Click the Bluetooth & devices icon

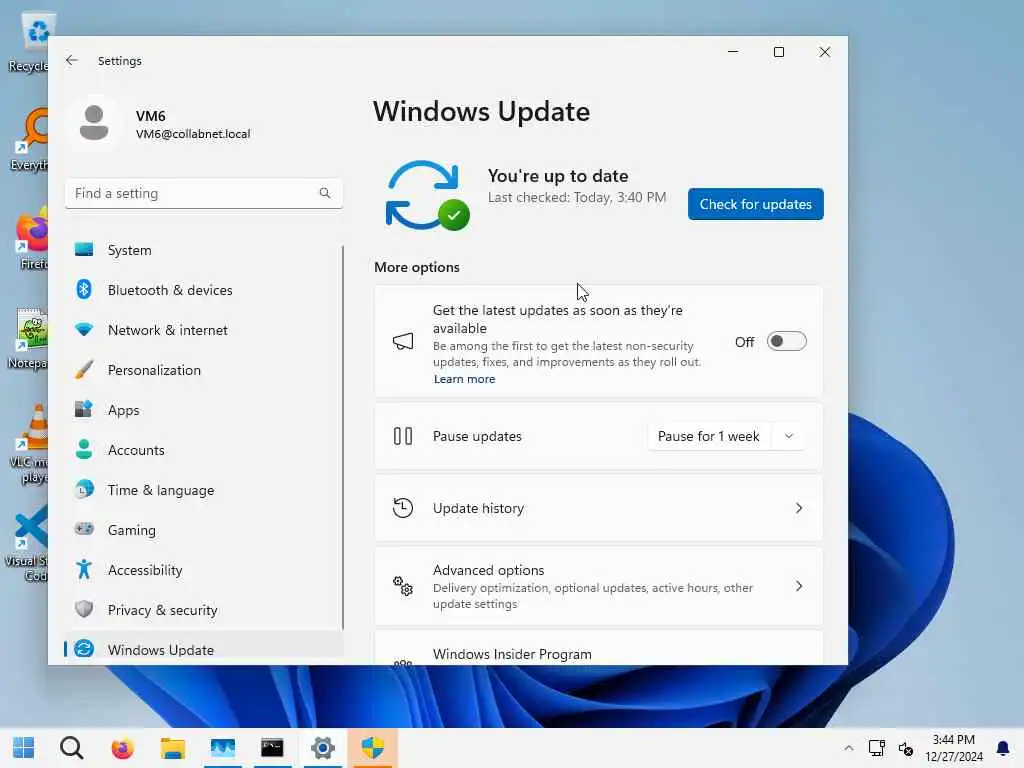coord(84,289)
